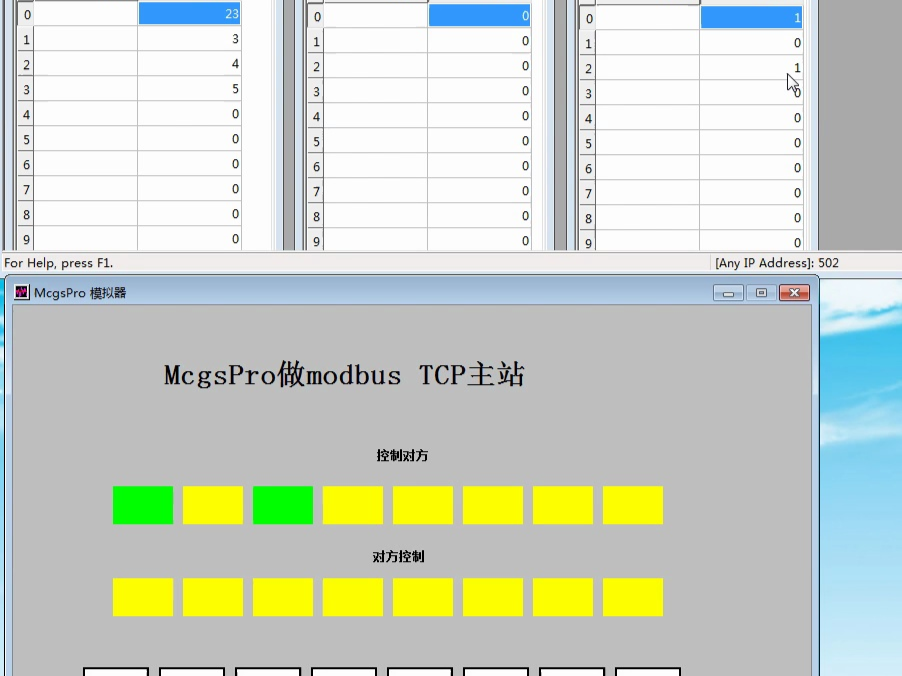This screenshot has width=902, height=676.
Task: Click row header 7 in middle table
Action: pos(316,192)
